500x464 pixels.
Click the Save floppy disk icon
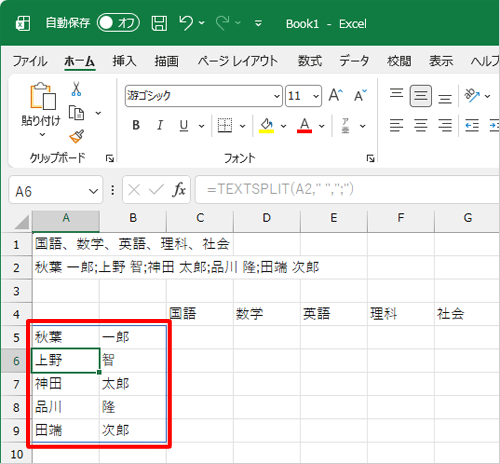pos(159,23)
